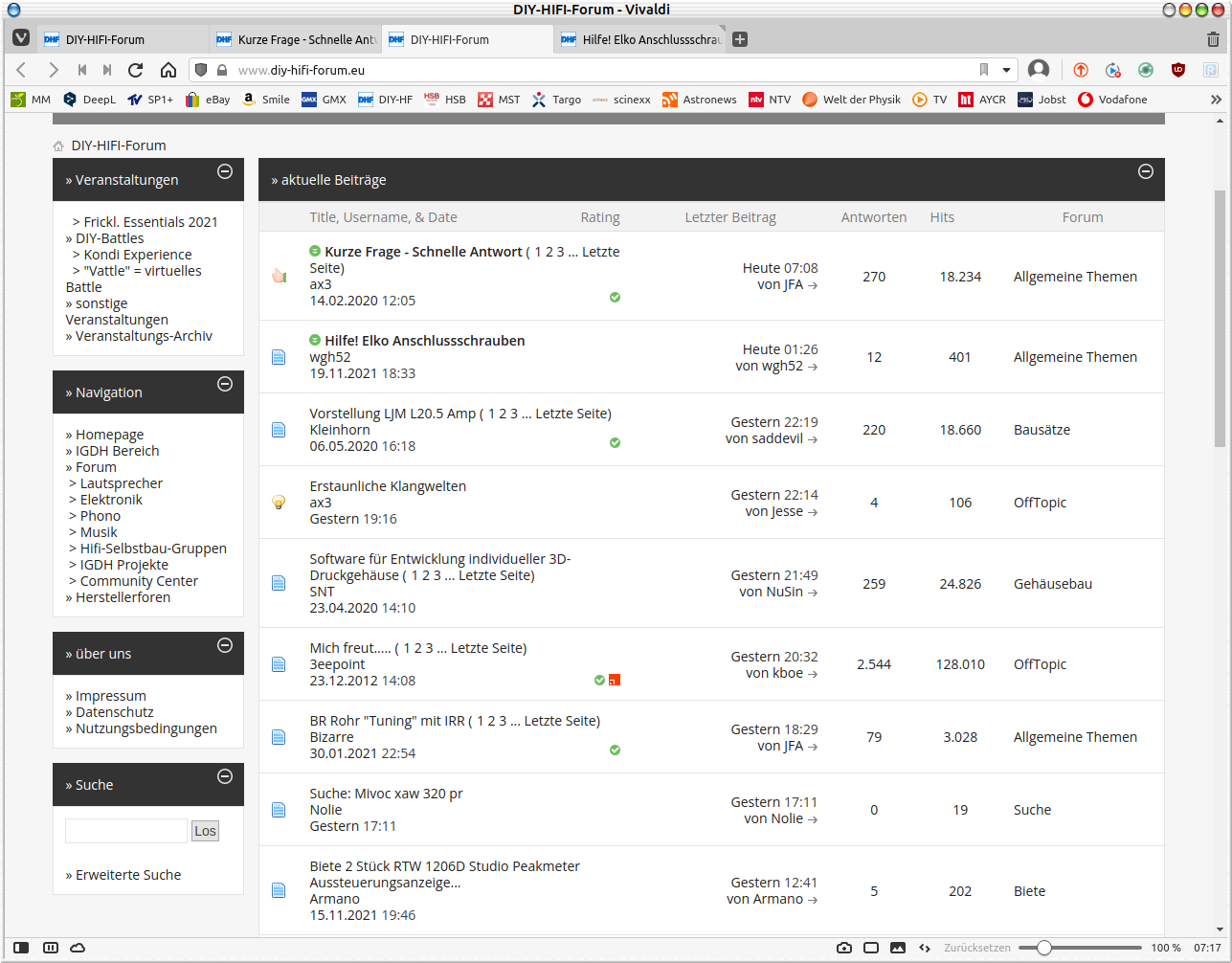Switch to 'Hilfe! Elko Anschlussschrauben' tab
Image resolution: width=1232 pixels, height=963 pixels.
tap(641, 39)
